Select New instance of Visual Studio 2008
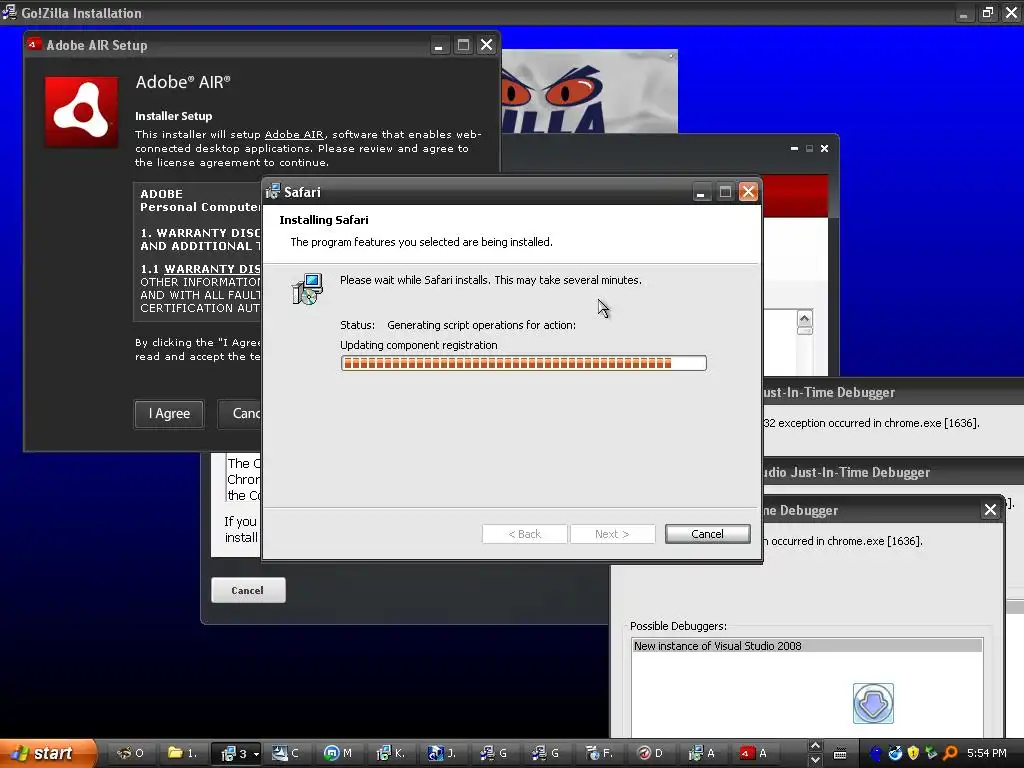This screenshot has height=768, width=1024. point(807,645)
